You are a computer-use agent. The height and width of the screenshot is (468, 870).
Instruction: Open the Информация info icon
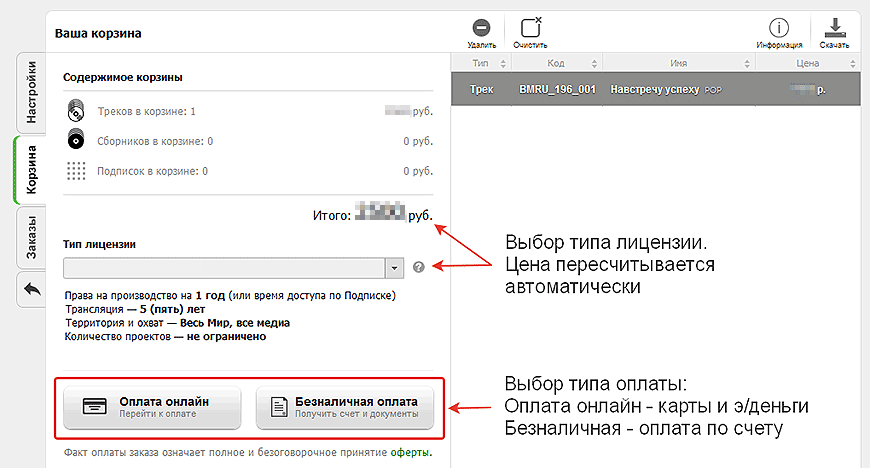pos(778,30)
